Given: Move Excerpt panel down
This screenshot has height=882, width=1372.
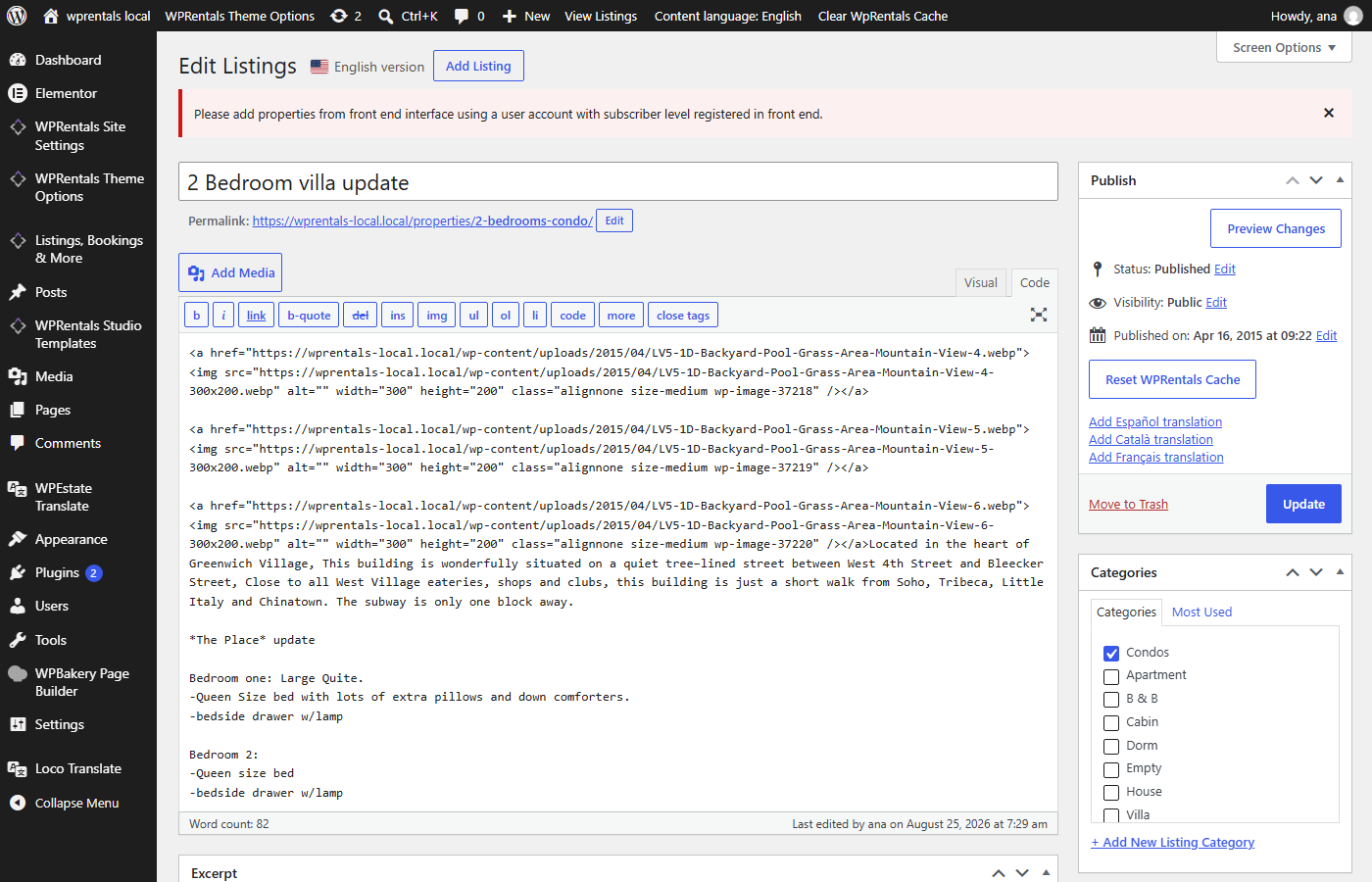Looking at the screenshot, I should [x=1022, y=872].
